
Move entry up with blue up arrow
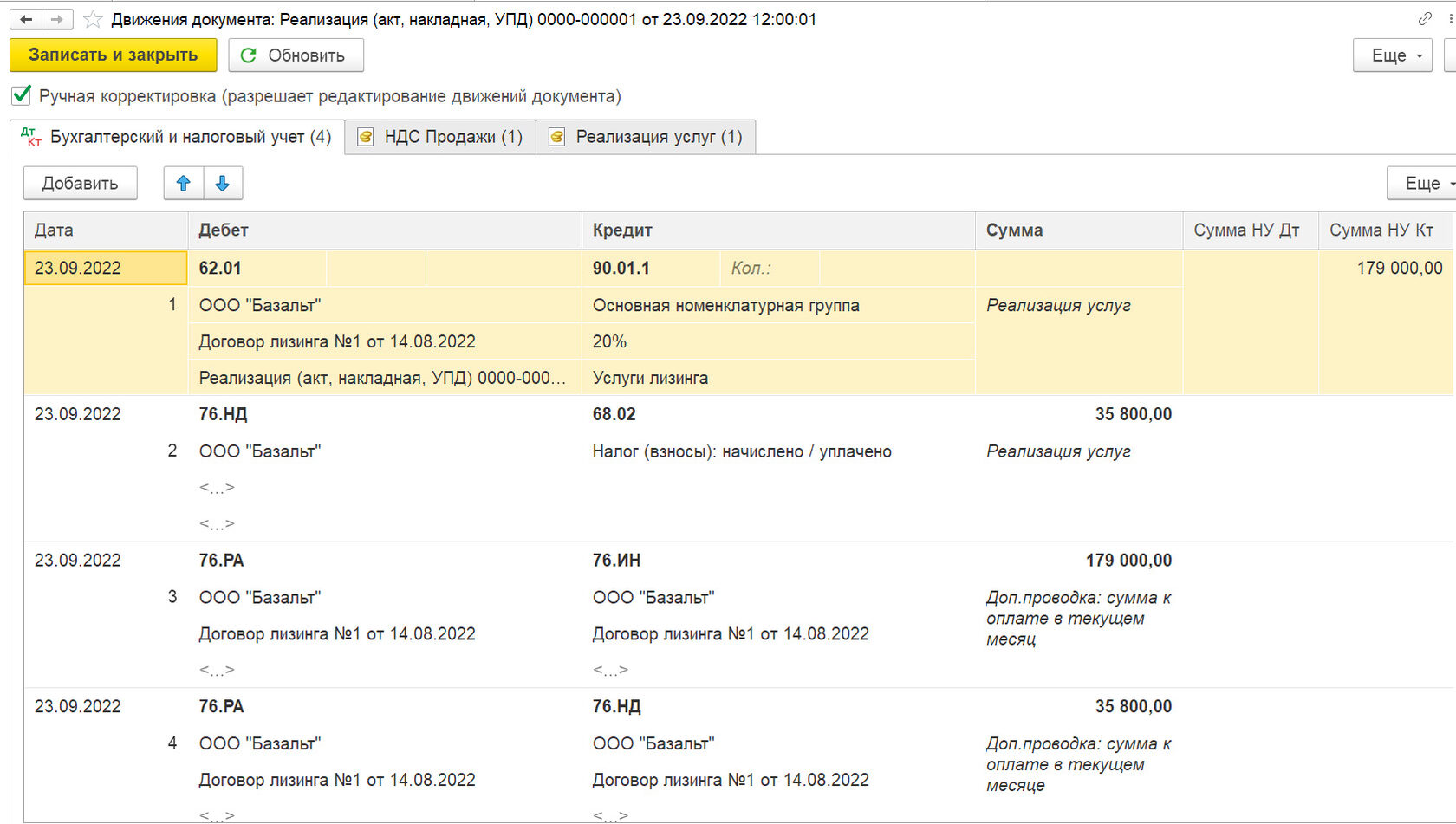[x=184, y=183]
